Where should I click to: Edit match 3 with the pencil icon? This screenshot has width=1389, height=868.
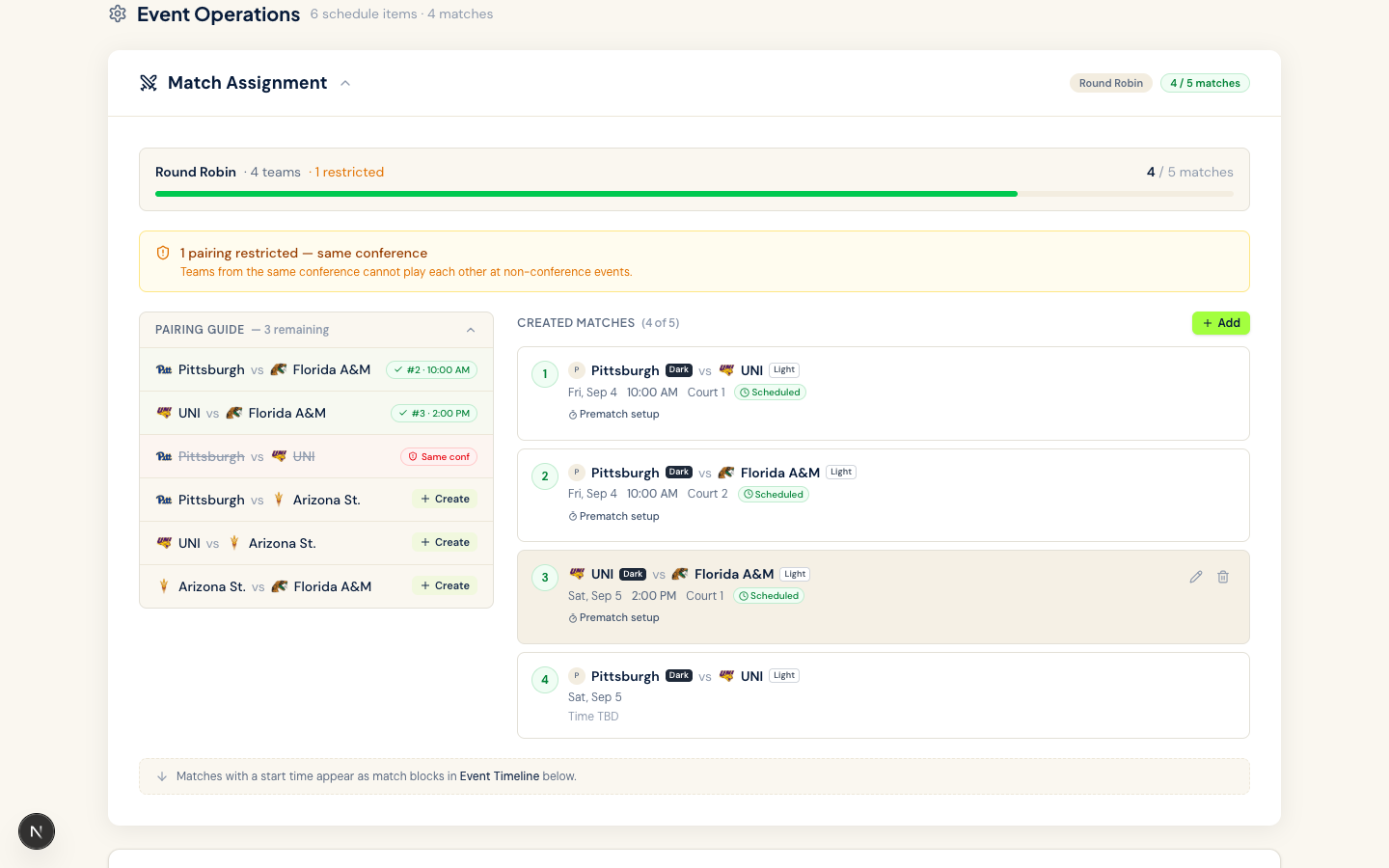[1196, 577]
